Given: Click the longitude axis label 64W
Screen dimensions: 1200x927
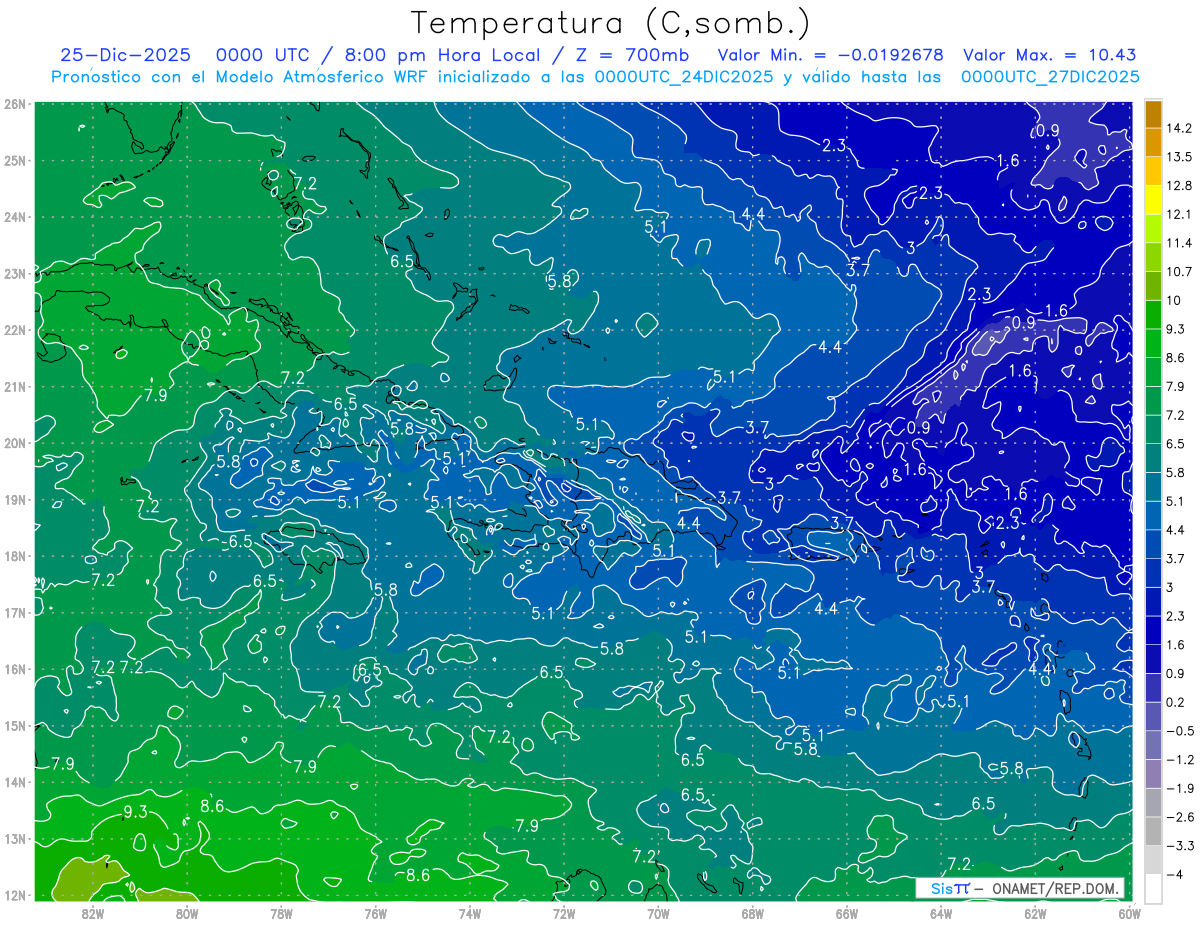Looking at the screenshot, I should (x=941, y=913).
